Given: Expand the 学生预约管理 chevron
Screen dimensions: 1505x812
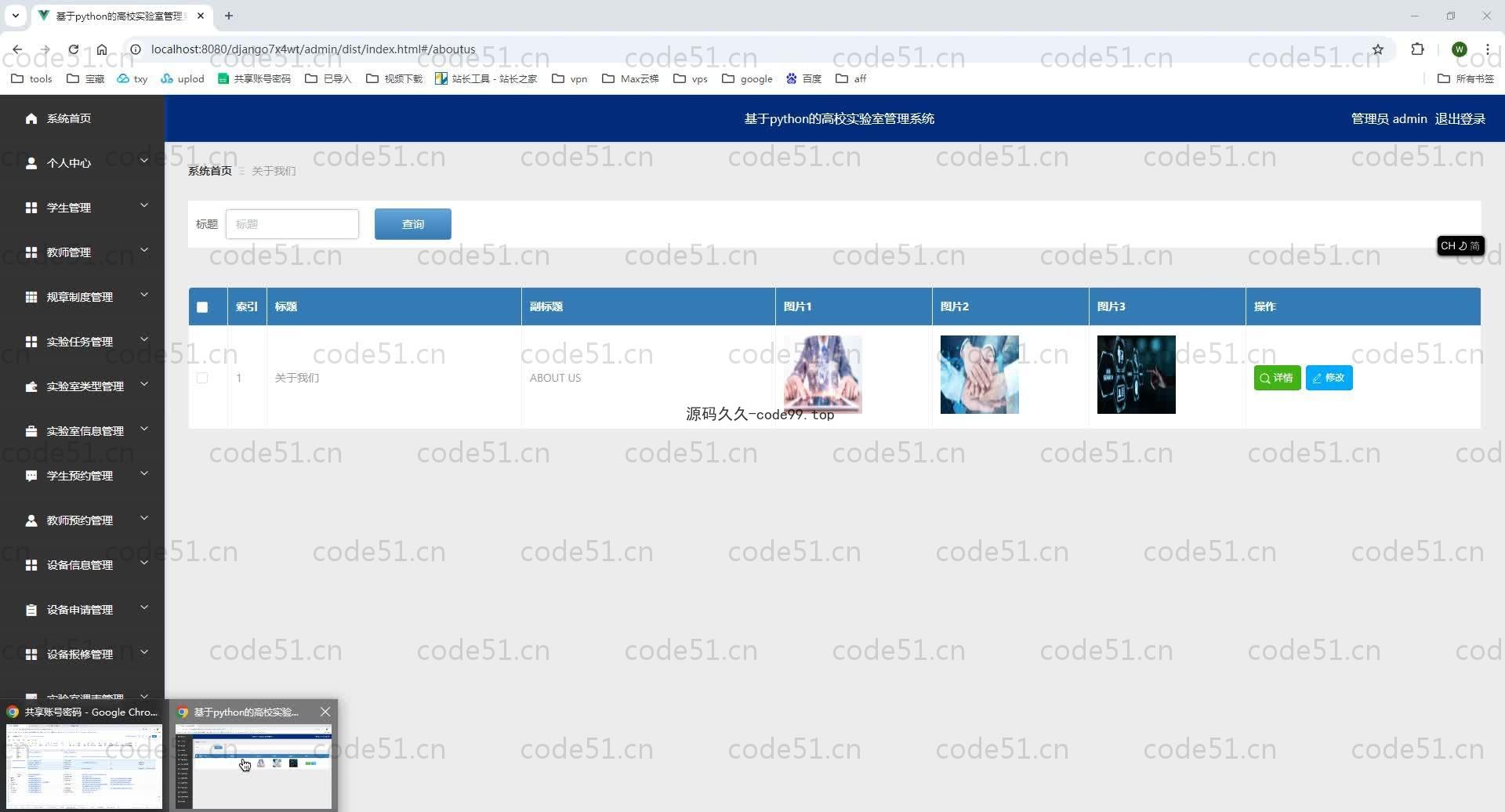Looking at the screenshot, I should 144,474.
